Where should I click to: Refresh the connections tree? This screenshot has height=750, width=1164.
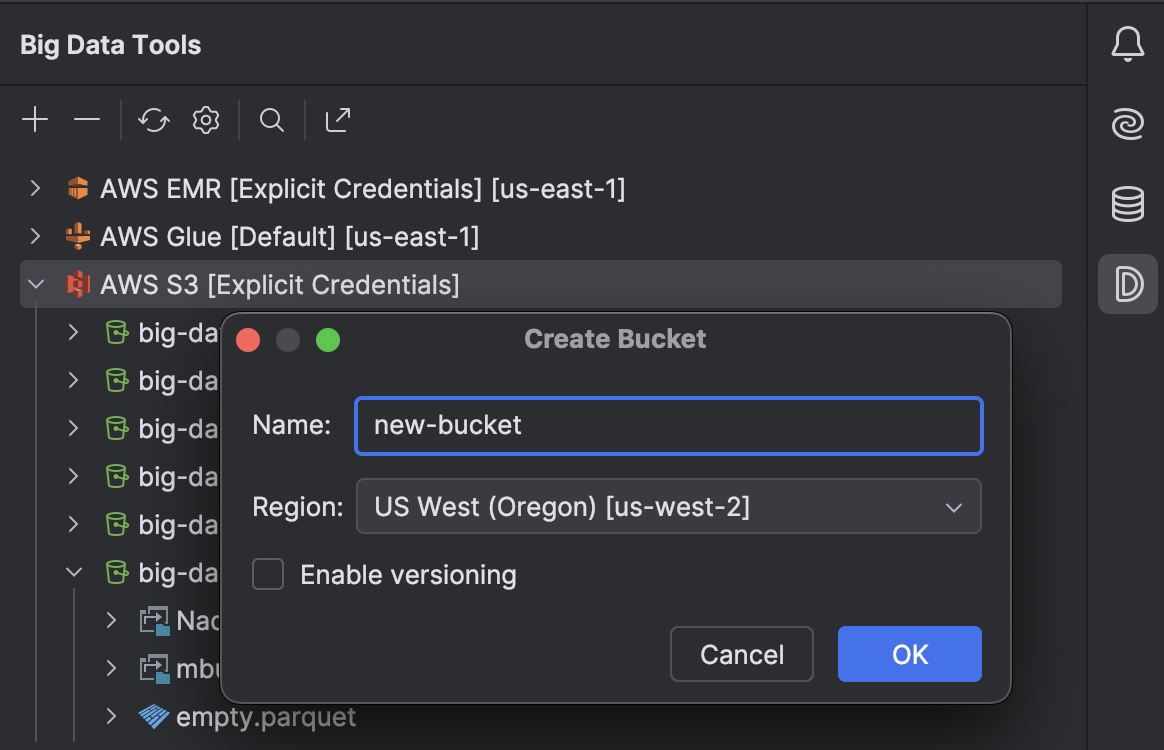(153, 119)
